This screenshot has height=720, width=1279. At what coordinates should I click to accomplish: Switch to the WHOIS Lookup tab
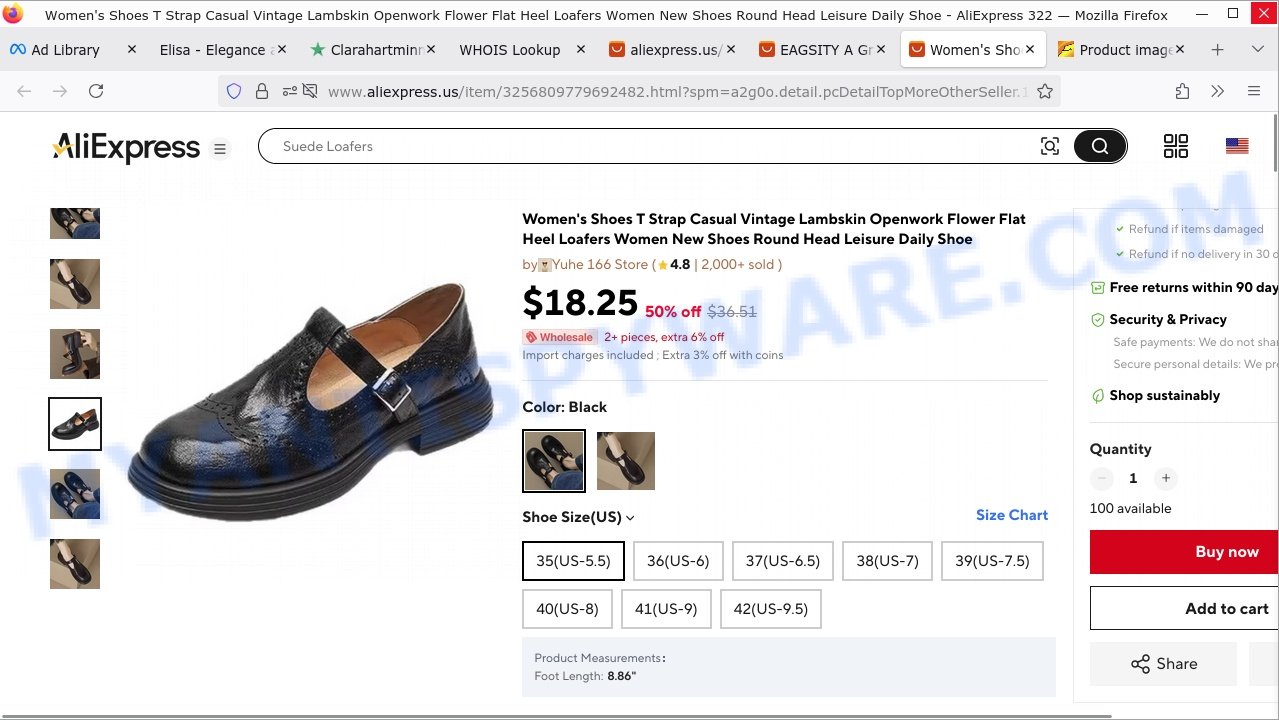pyautogui.click(x=510, y=50)
